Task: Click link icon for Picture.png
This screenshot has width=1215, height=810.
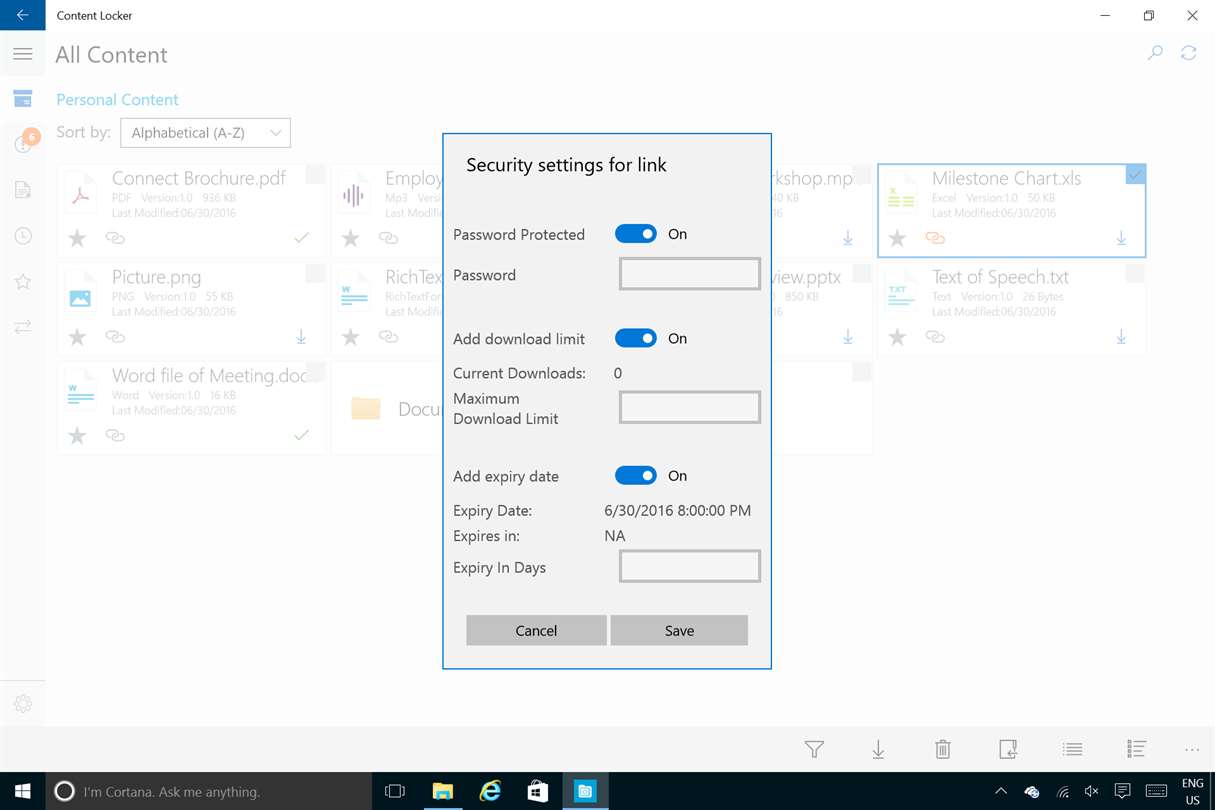Action: pyautogui.click(x=115, y=337)
